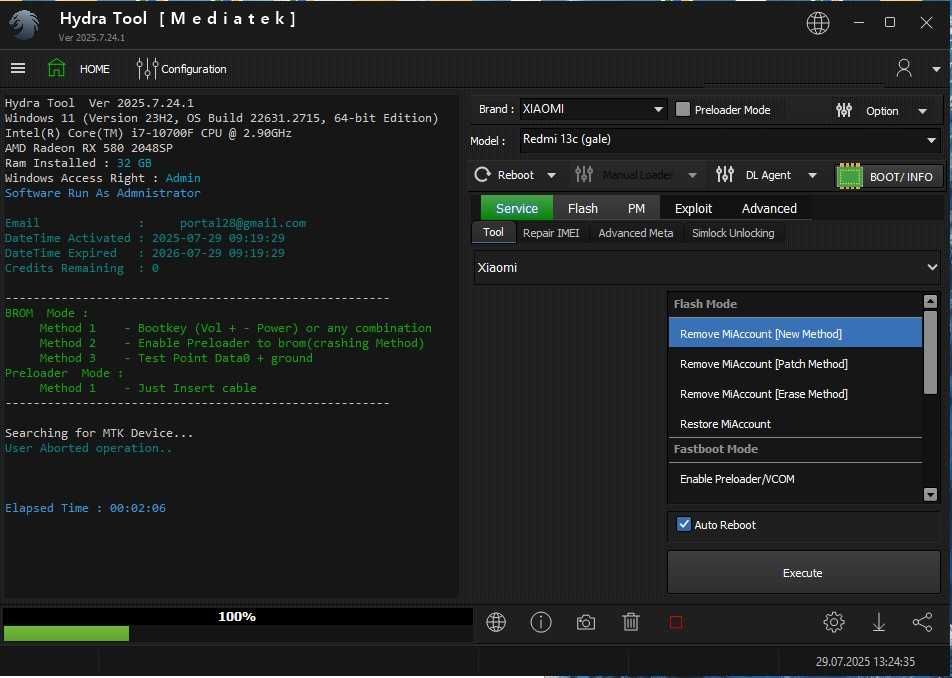Toggle the Preloader Mode checkbox
The image size is (952, 678).
[682, 109]
